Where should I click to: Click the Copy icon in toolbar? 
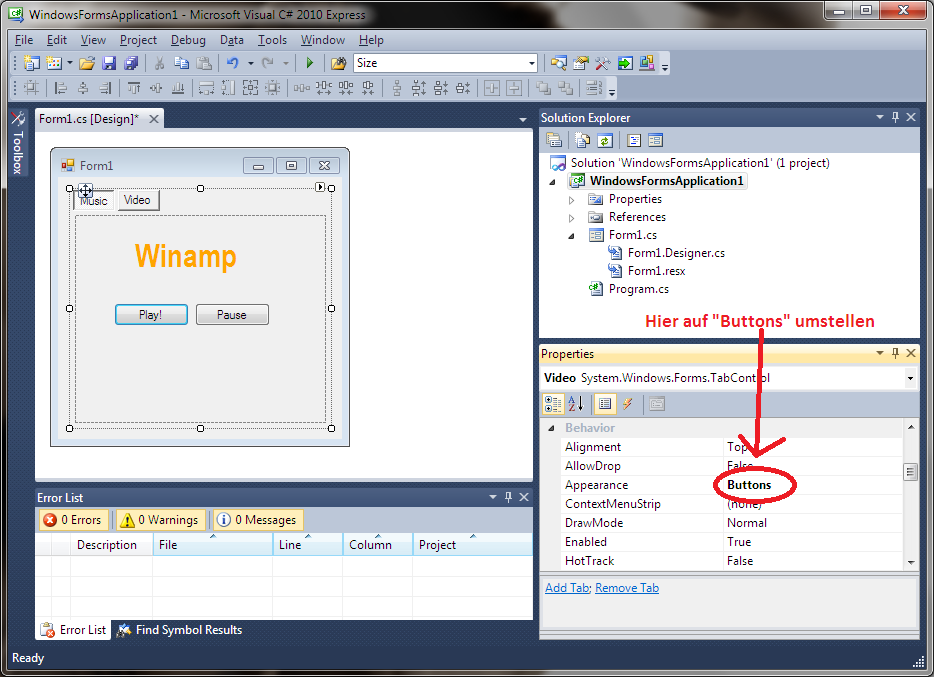click(181, 63)
